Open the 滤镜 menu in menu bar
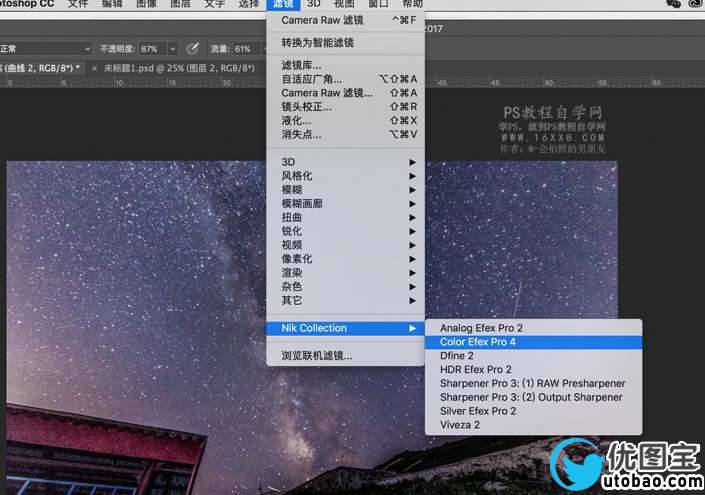The height and width of the screenshot is (495, 705). click(283, 4)
